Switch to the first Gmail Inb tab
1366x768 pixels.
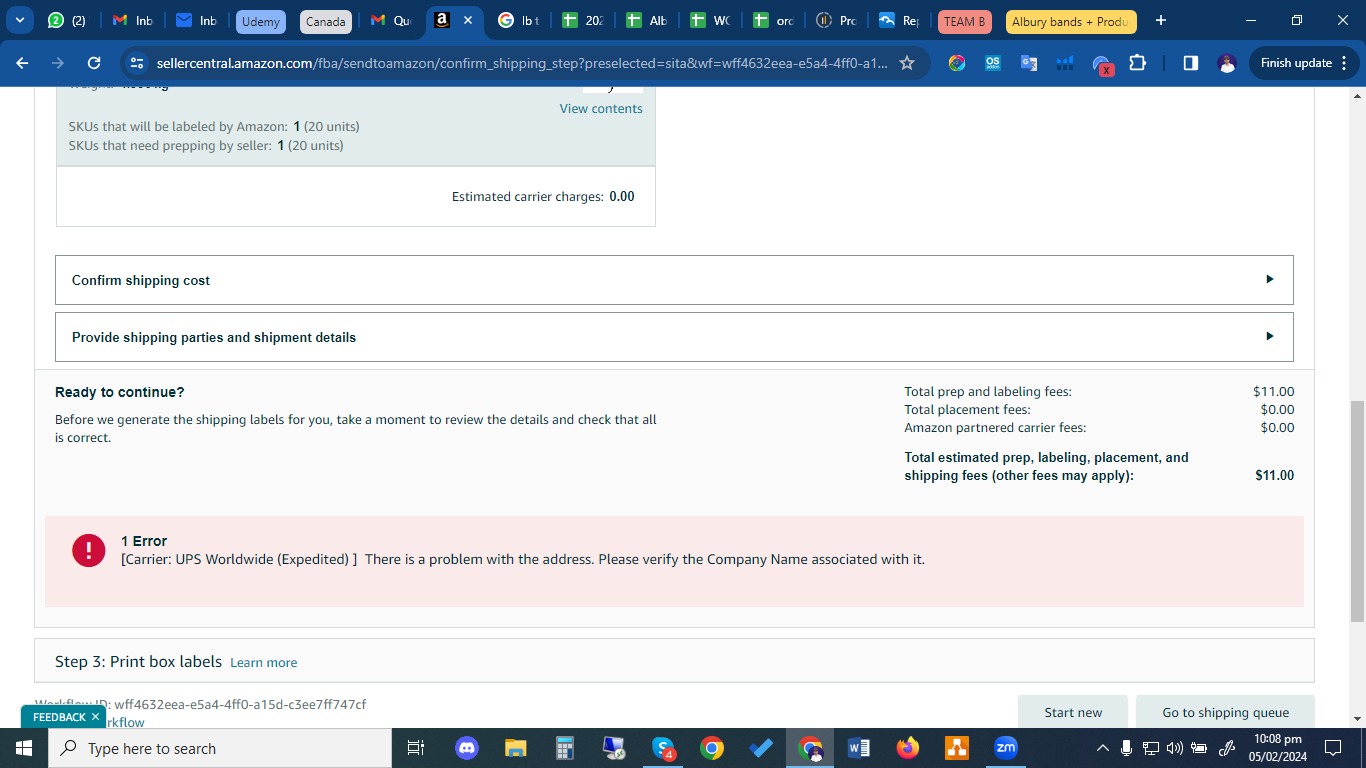134,20
